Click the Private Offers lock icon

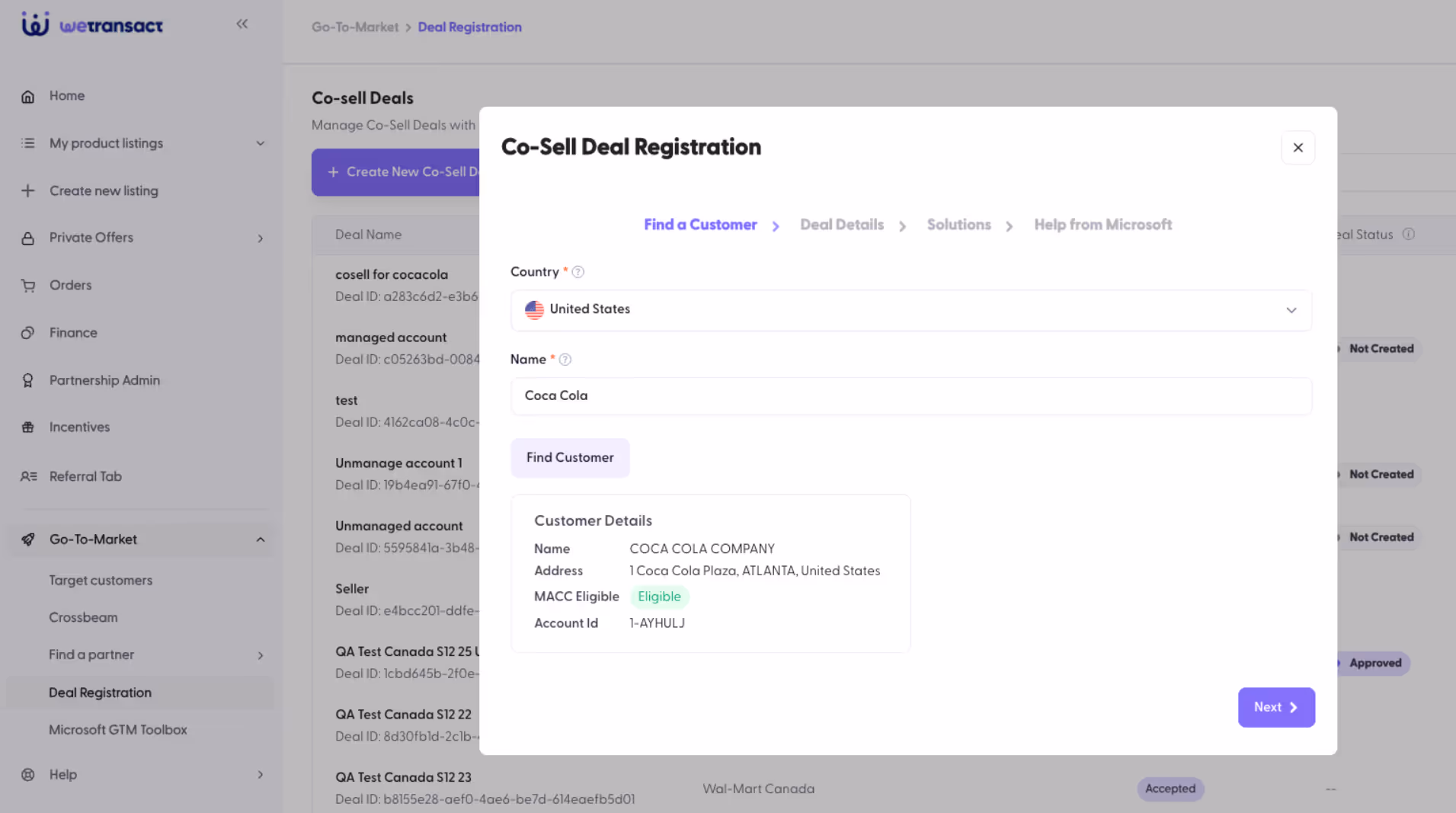click(x=28, y=238)
